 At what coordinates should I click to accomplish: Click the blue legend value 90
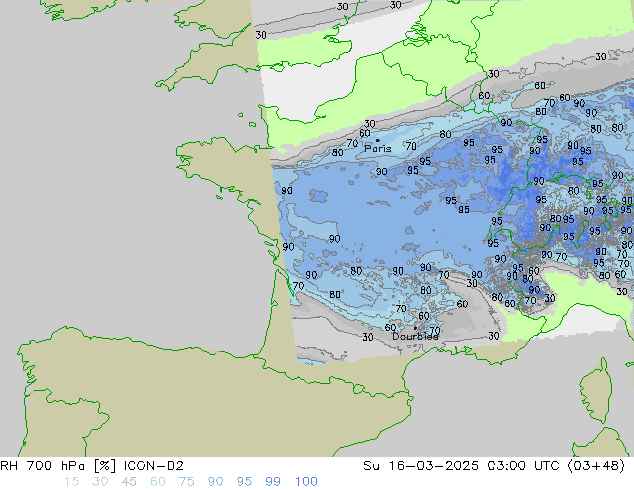(215, 482)
